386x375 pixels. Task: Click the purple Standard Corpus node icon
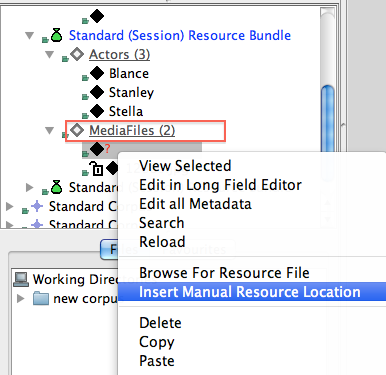click(x=37, y=206)
